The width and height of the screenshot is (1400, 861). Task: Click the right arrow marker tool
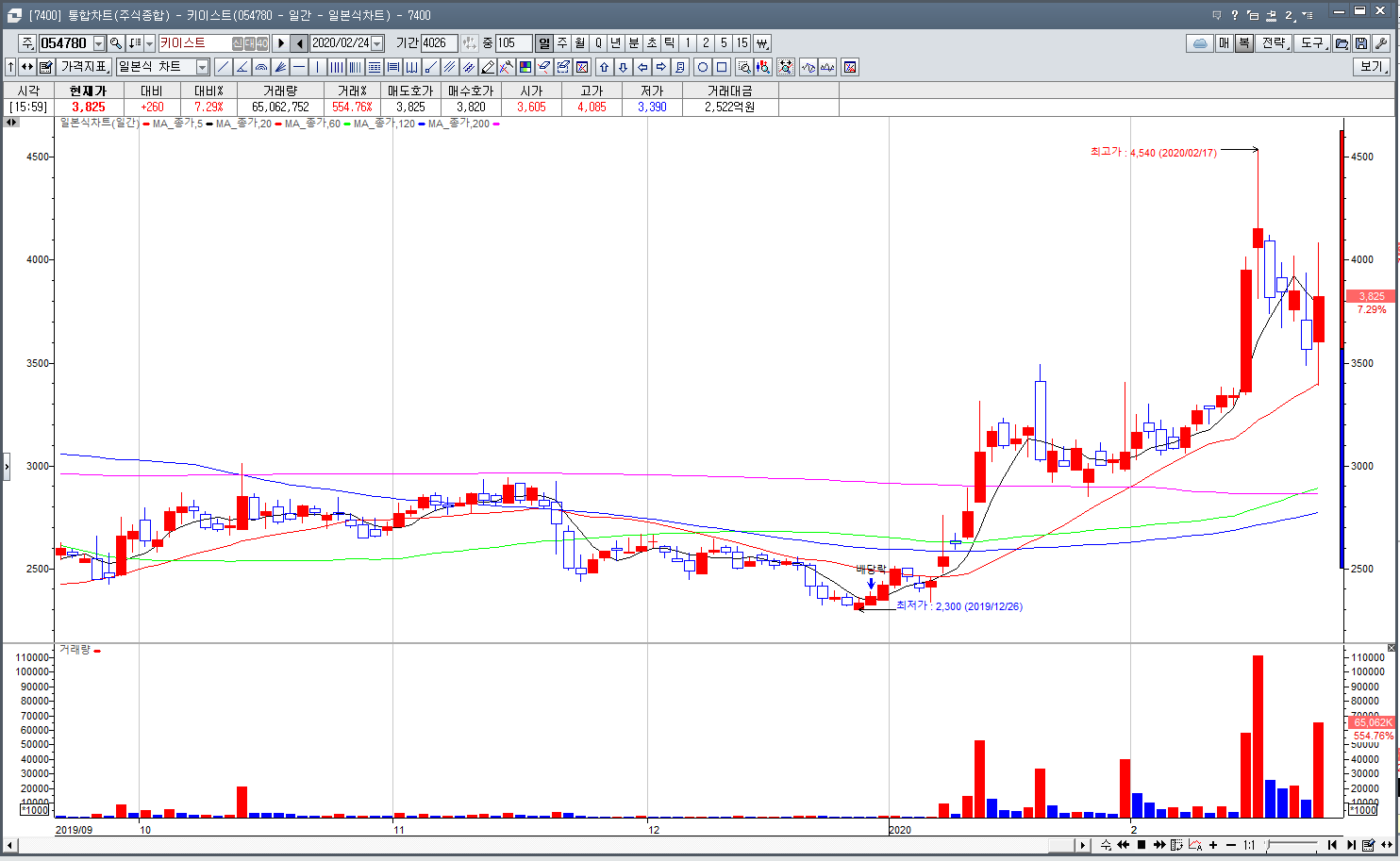click(x=661, y=67)
